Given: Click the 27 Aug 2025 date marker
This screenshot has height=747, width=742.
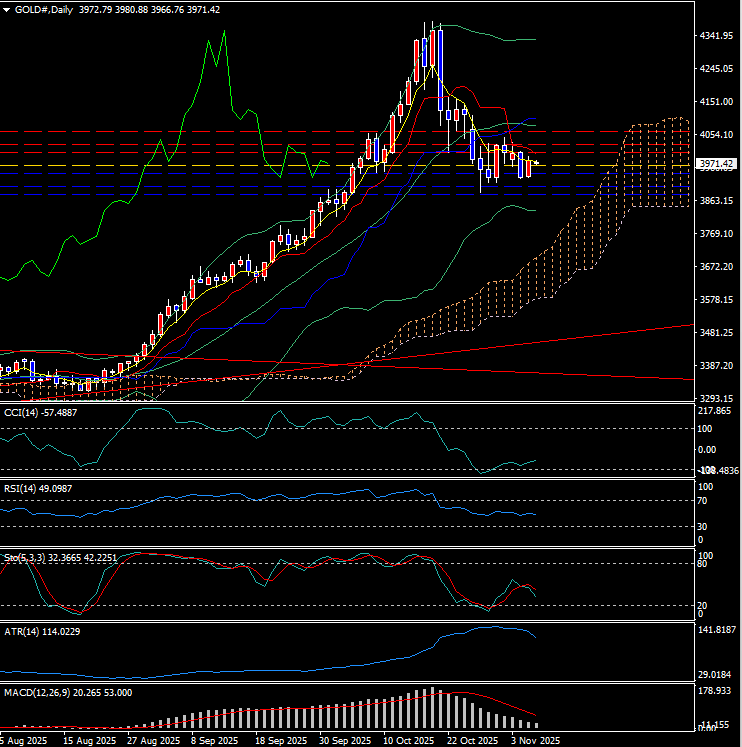Looking at the screenshot, I should (x=155, y=740).
